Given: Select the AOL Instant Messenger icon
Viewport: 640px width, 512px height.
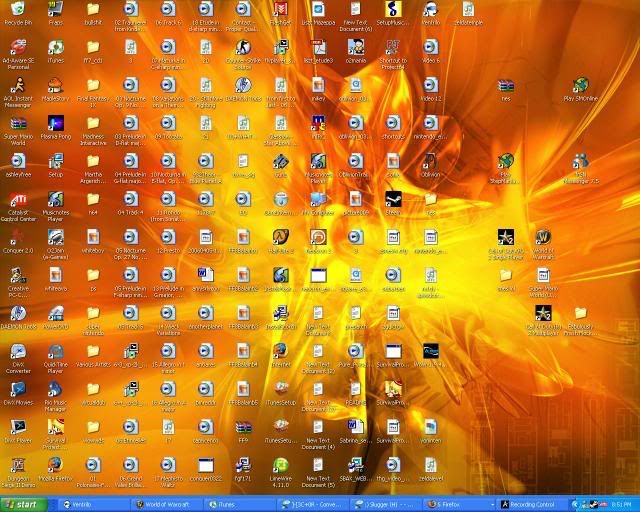Looking at the screenshot, I should 18,86.
